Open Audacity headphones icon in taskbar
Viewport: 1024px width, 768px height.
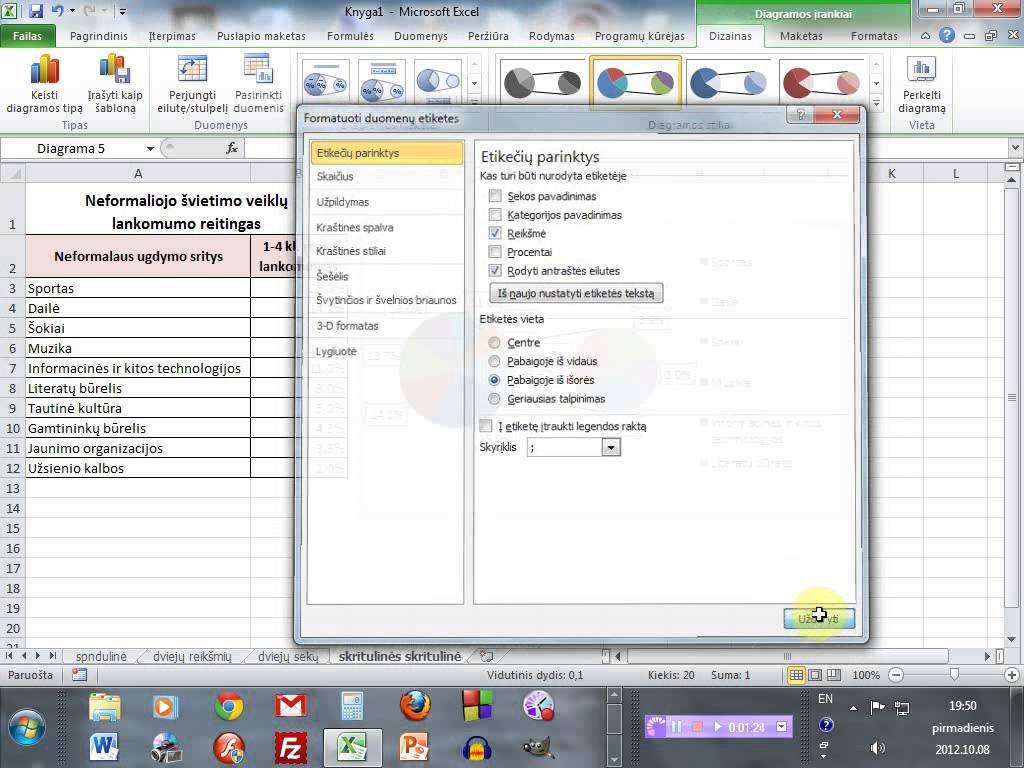click(x=477, y=748)
